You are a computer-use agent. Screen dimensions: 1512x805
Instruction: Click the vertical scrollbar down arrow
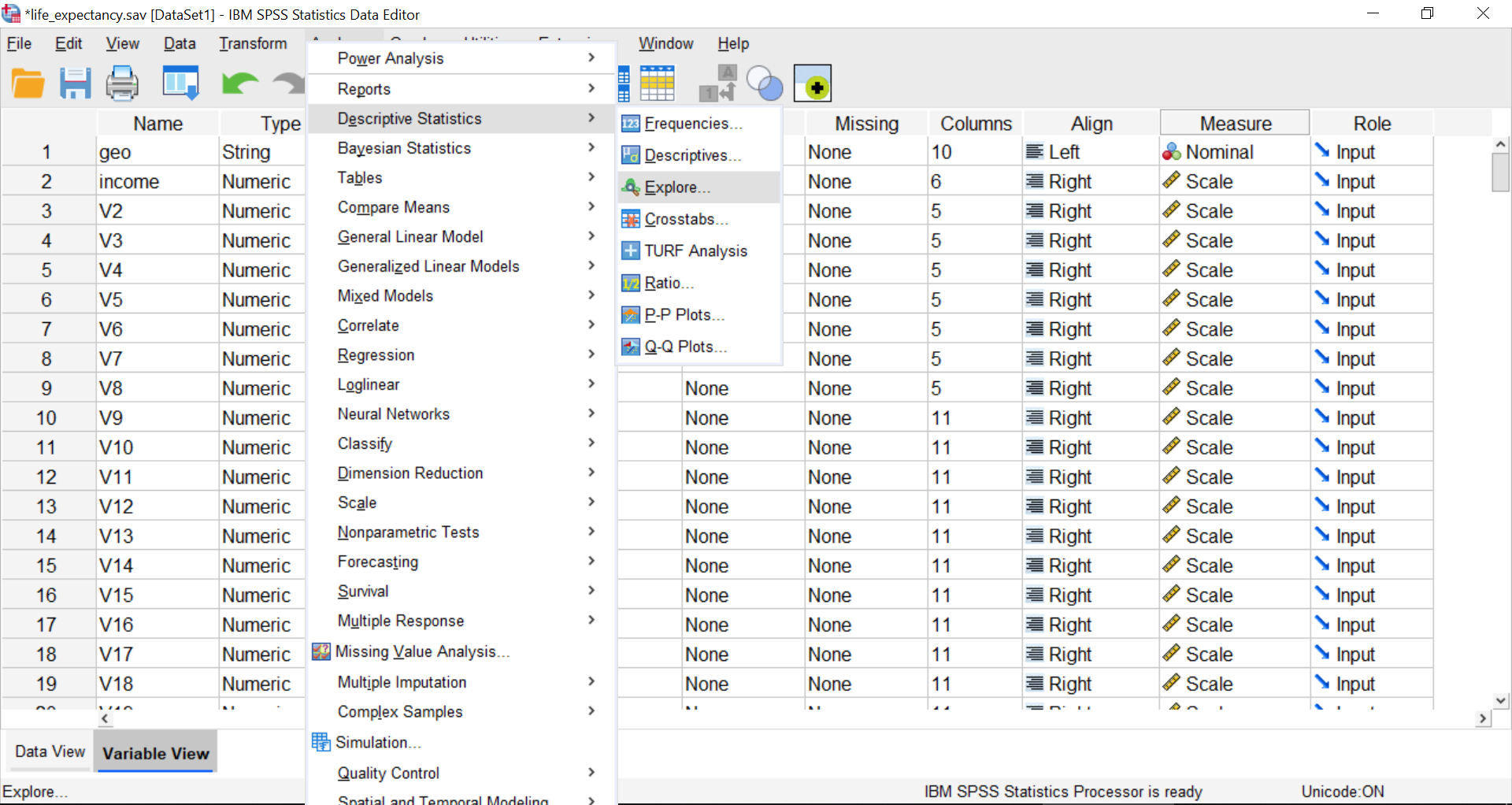1501,700
